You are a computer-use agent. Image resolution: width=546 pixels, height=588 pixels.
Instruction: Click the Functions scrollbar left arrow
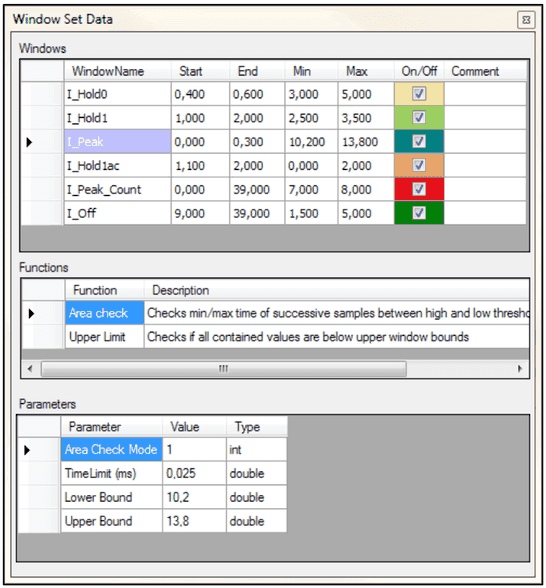pyautogui.click(x=30, y=368)
